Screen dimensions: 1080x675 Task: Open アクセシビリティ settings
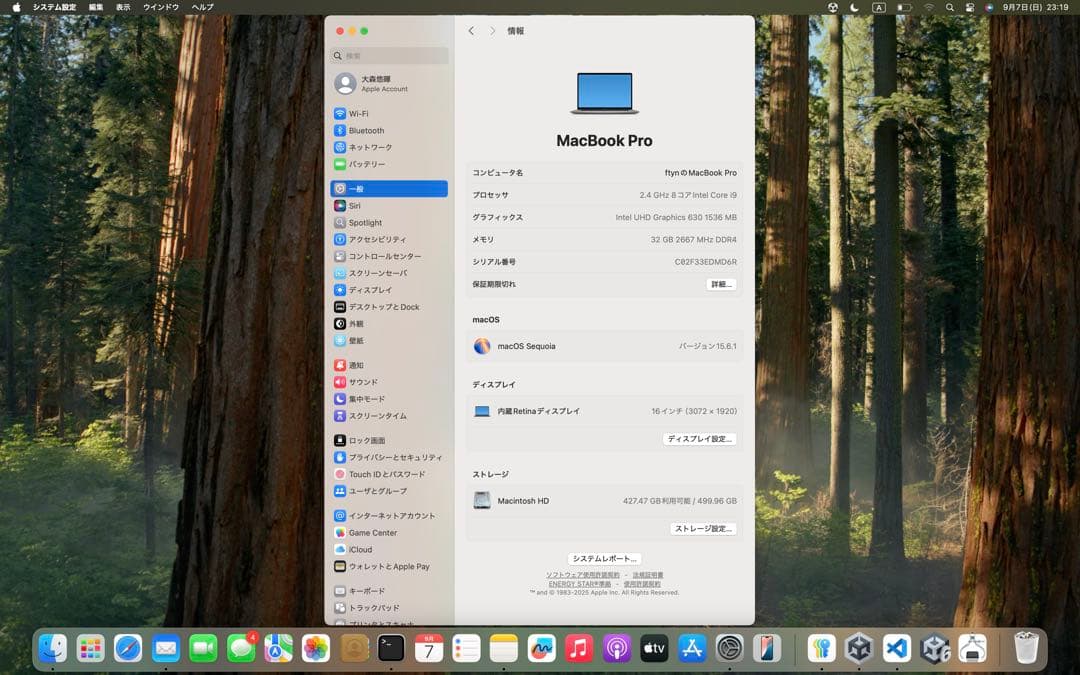point(379,238)
